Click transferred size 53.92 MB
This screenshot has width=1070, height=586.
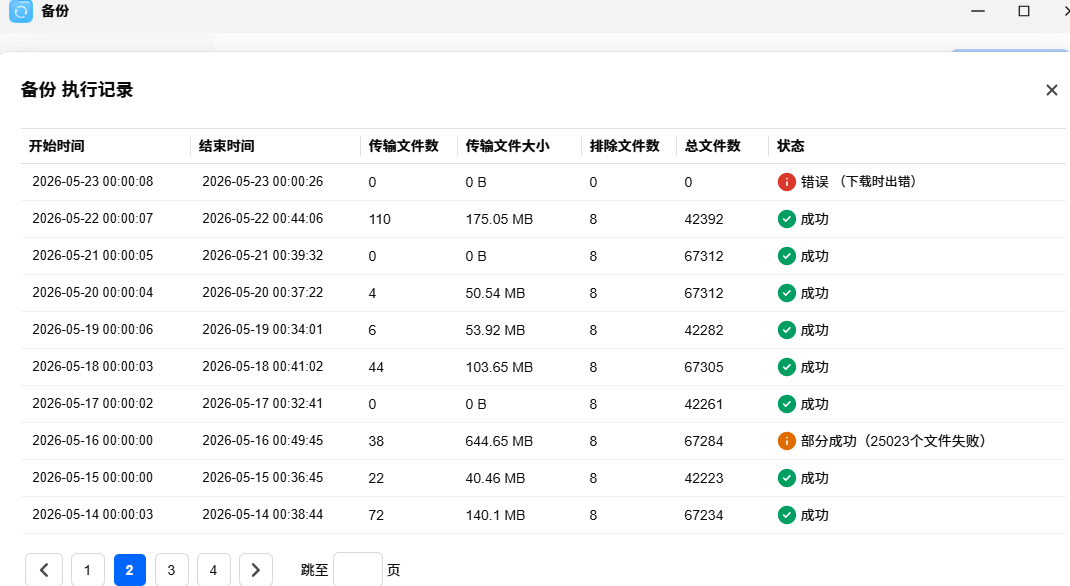[x=495, y=330]
